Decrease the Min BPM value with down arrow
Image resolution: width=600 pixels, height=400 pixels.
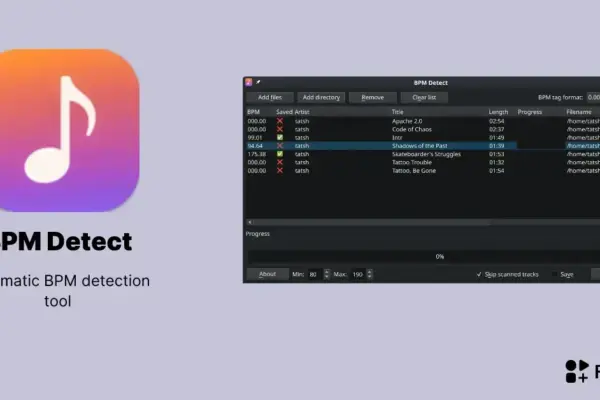click(x=327, y=277)
